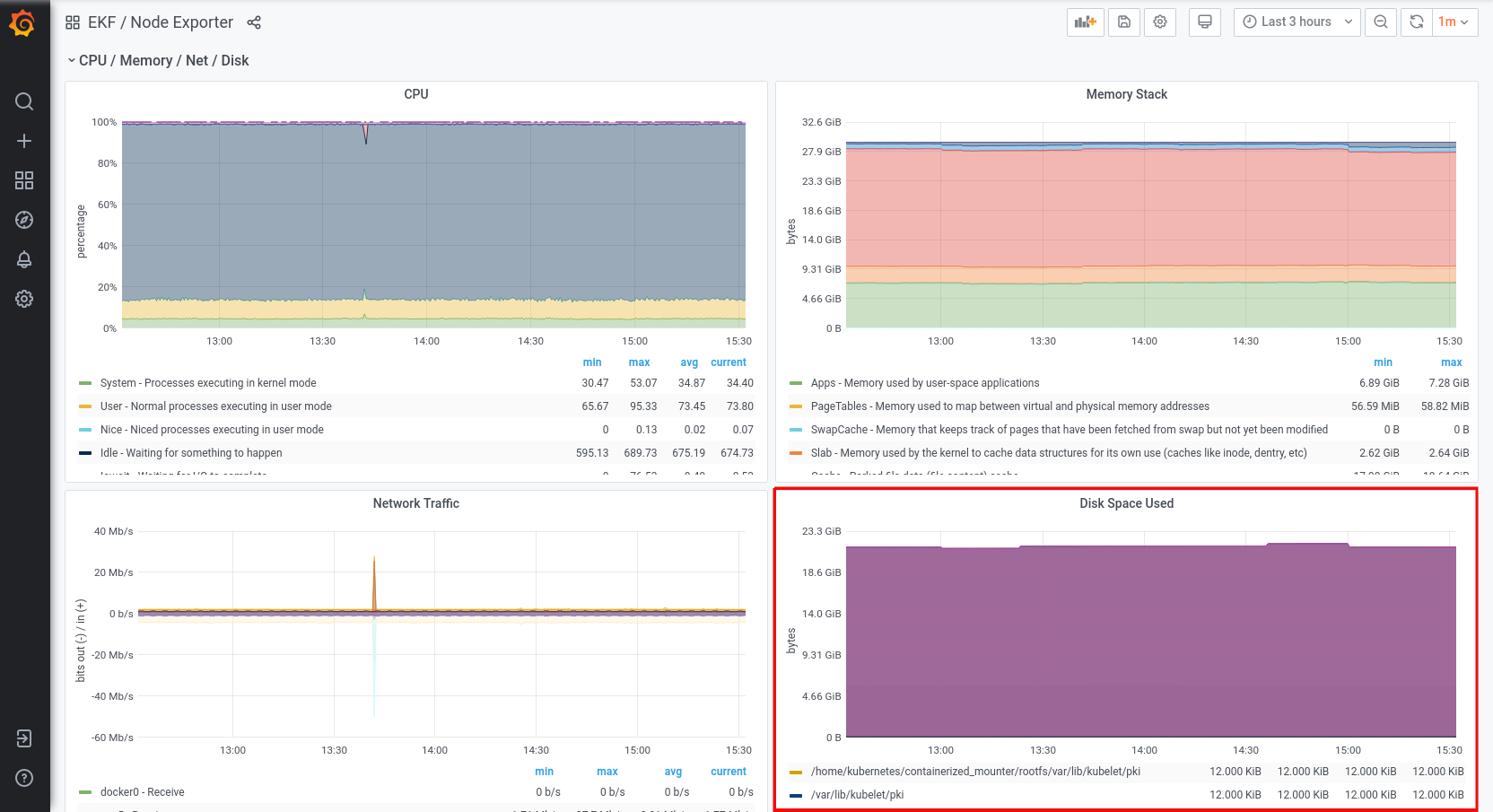Viewport: 1493px width, 812px height.
Task: Refresh the dashboard now
Action: point(1417,22)
